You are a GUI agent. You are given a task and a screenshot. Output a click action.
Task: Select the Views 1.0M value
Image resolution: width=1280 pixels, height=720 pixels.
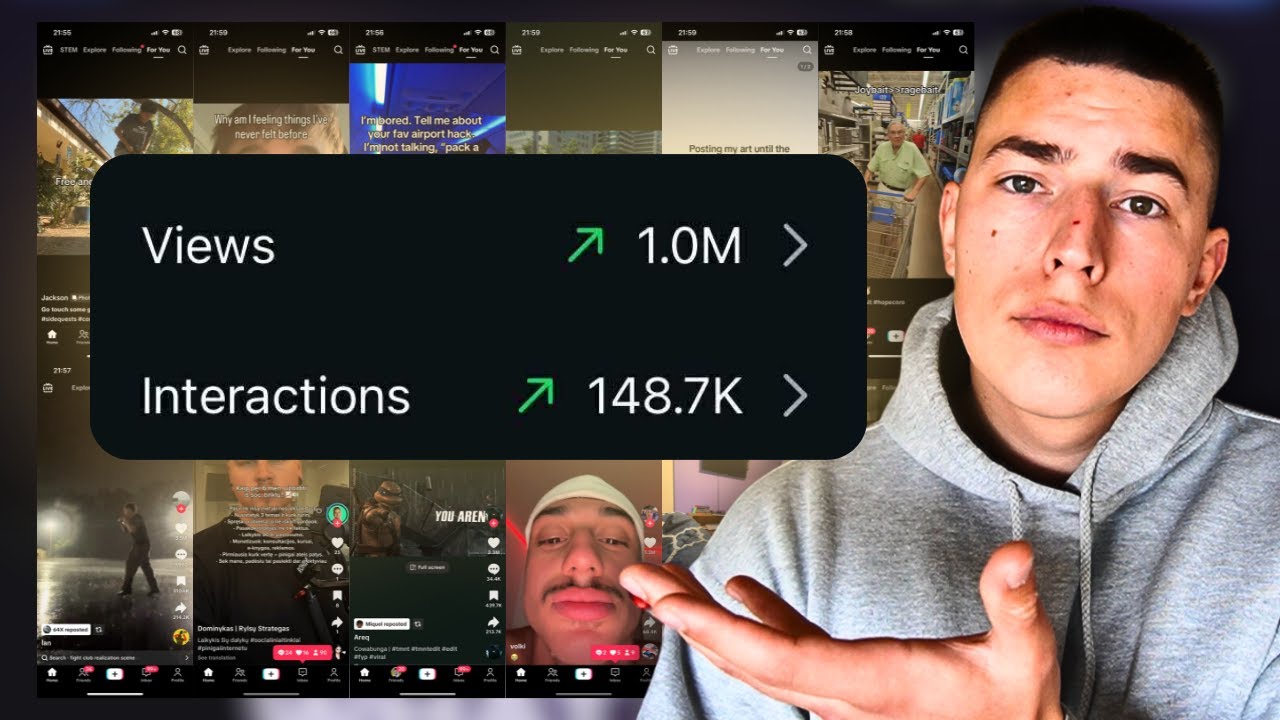(689, 246)
